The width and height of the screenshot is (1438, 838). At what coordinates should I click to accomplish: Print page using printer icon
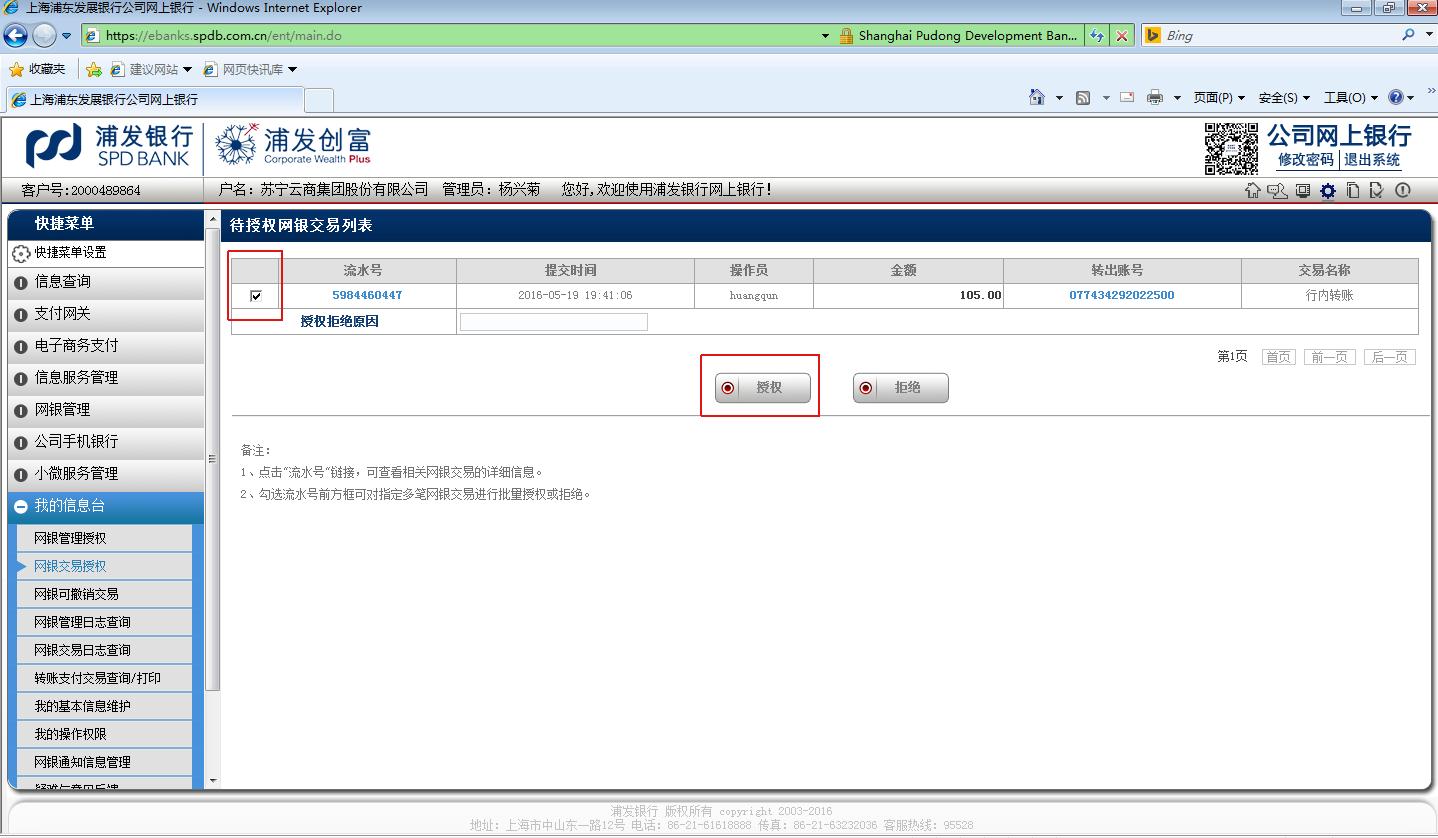point(1155,97)
